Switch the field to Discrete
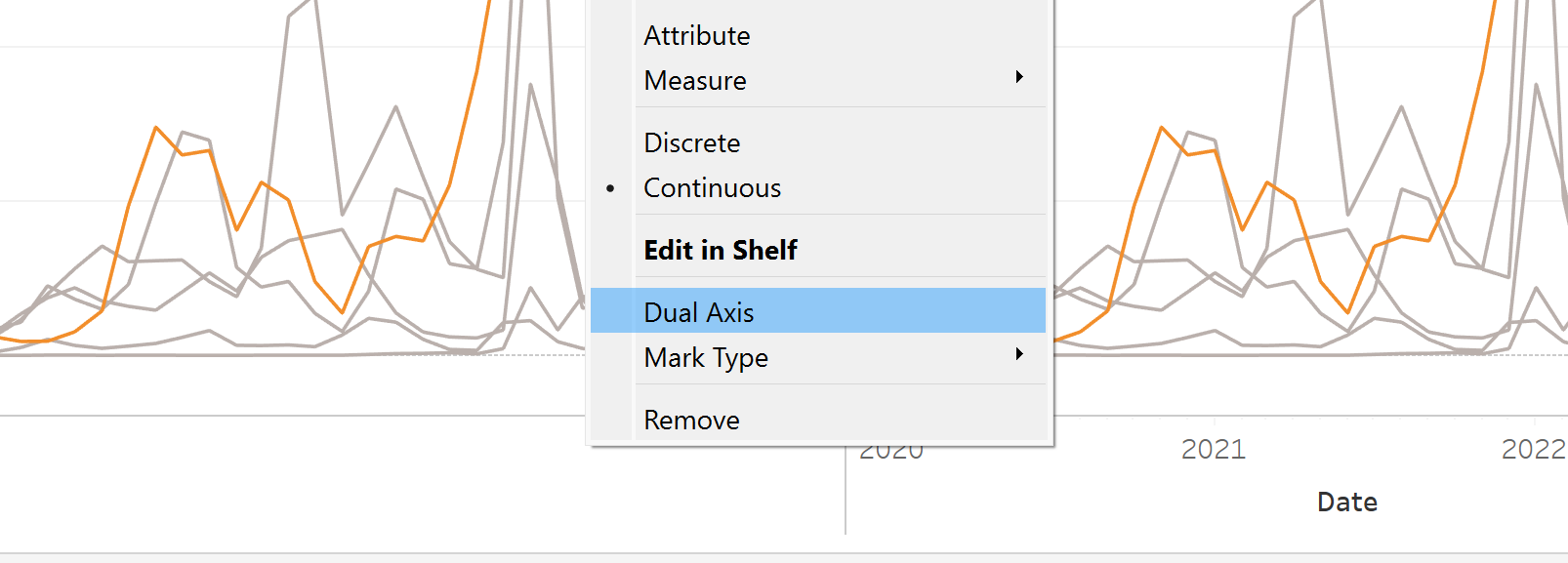Screen dimensions: 1568x563 692,143
